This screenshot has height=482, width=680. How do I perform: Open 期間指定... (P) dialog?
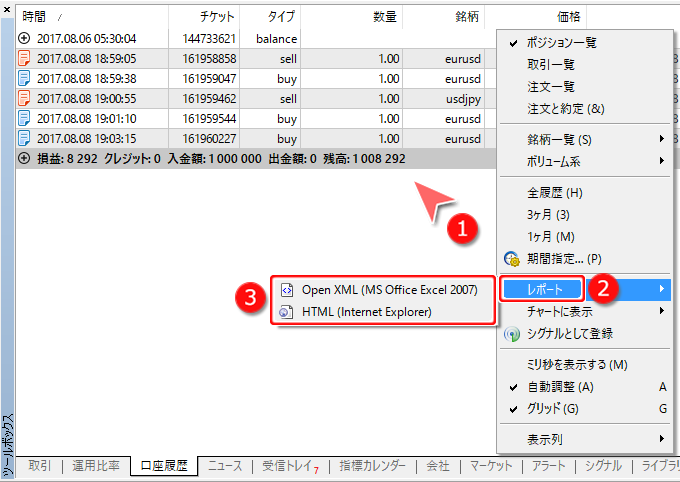585,259
